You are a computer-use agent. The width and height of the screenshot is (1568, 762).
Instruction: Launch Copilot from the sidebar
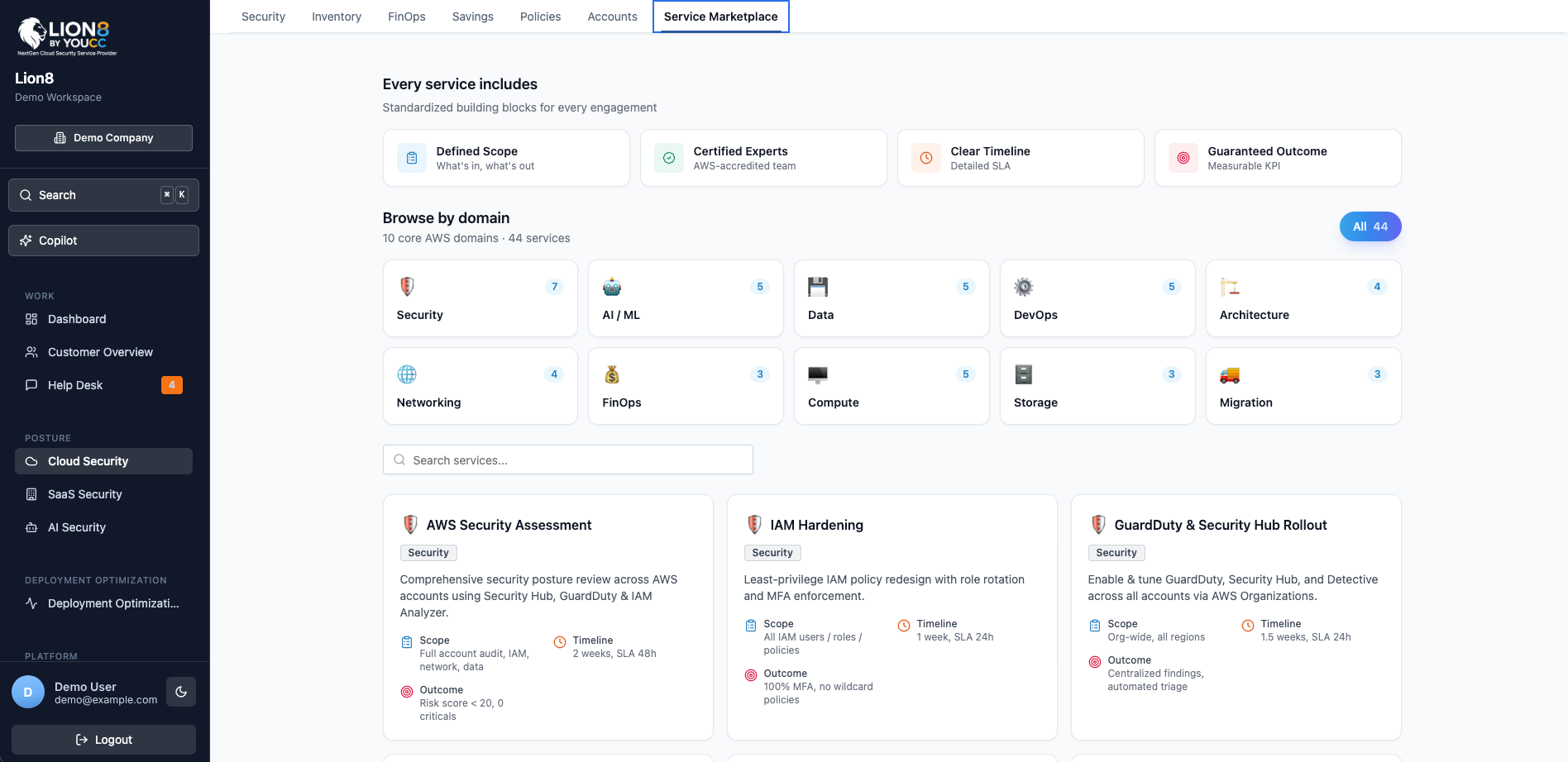pyautogui.click(x=103, y=241)
